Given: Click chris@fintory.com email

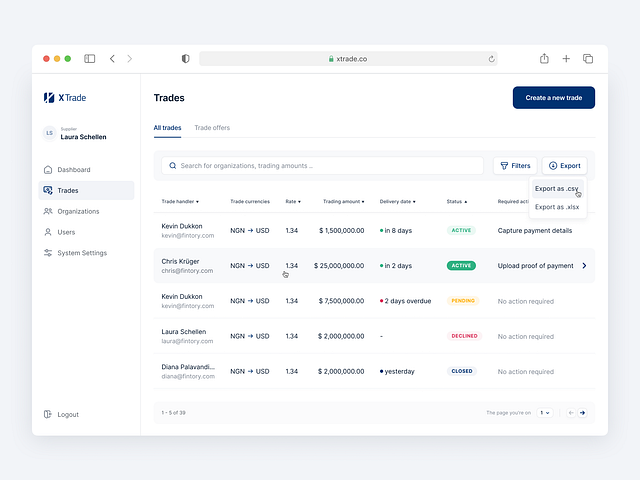Looking at the screenshot, I should point(187,271).
